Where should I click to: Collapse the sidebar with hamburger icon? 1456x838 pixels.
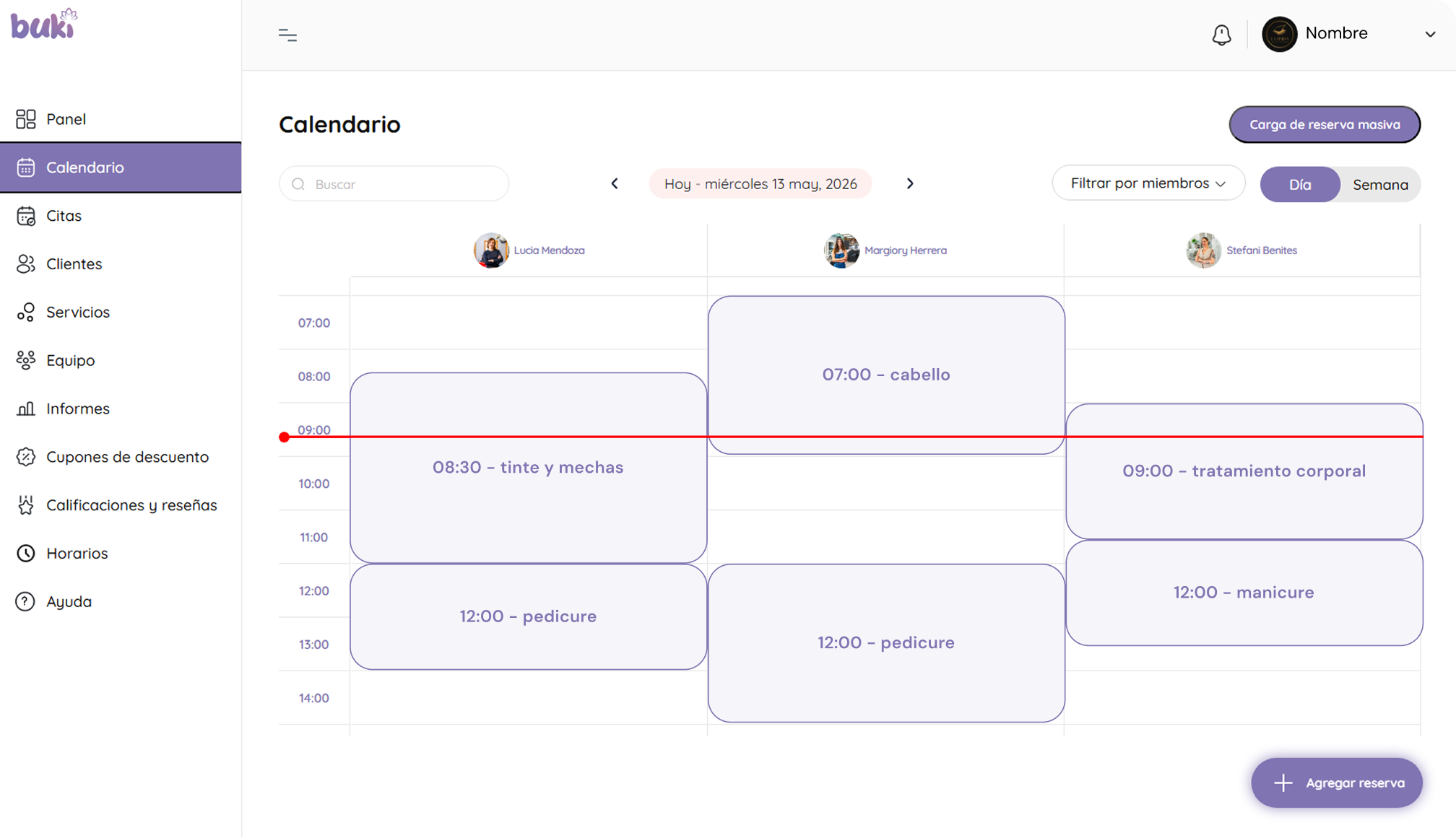287,35
